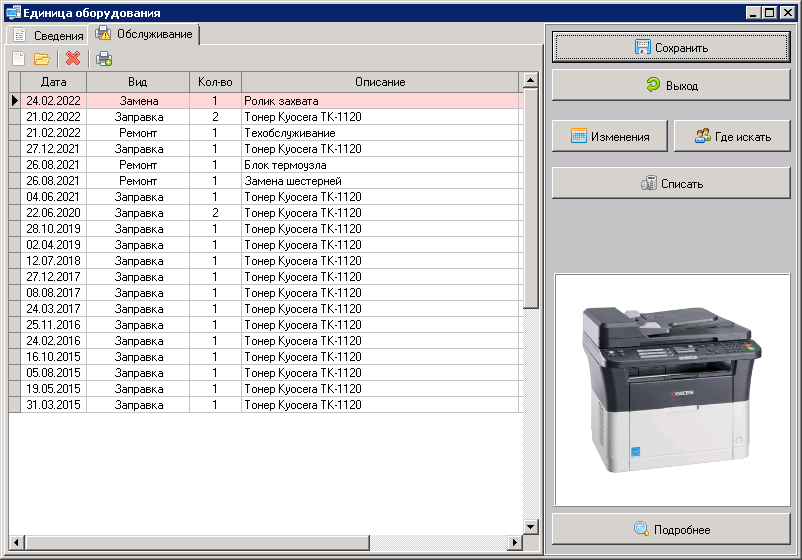The image size is (802, 560).
Task: Select the date cell 24.03.2017
Action: pyautogui.click(x=54, y=309)
